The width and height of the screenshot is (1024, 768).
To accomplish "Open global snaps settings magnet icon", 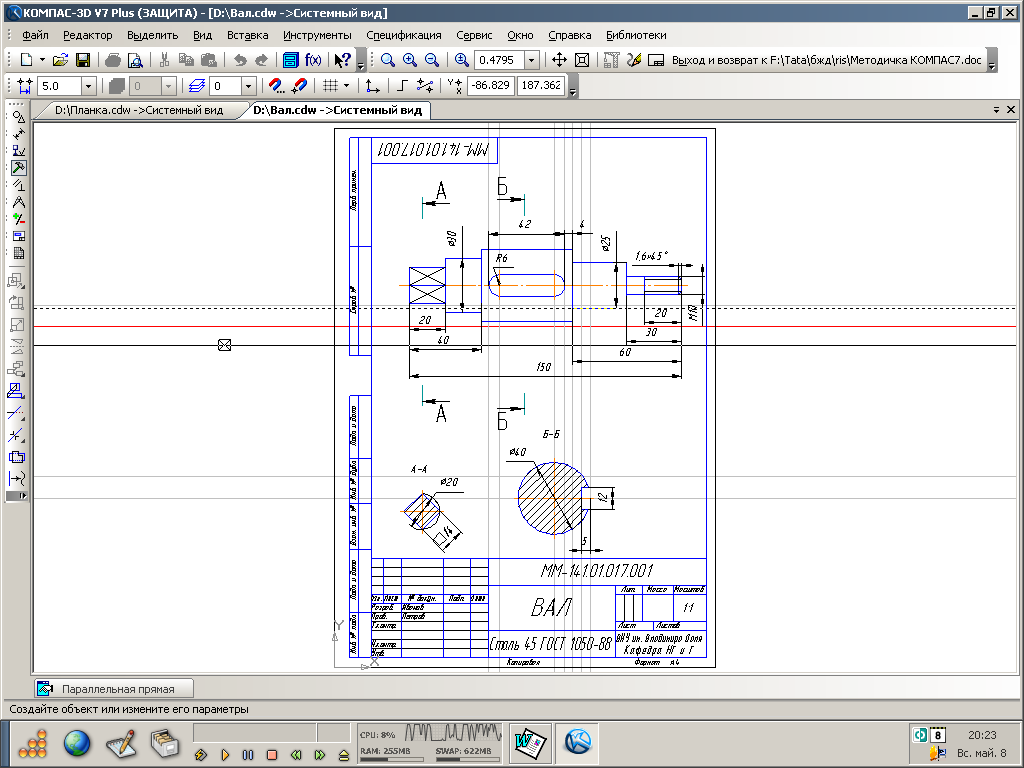I will 277,86.
